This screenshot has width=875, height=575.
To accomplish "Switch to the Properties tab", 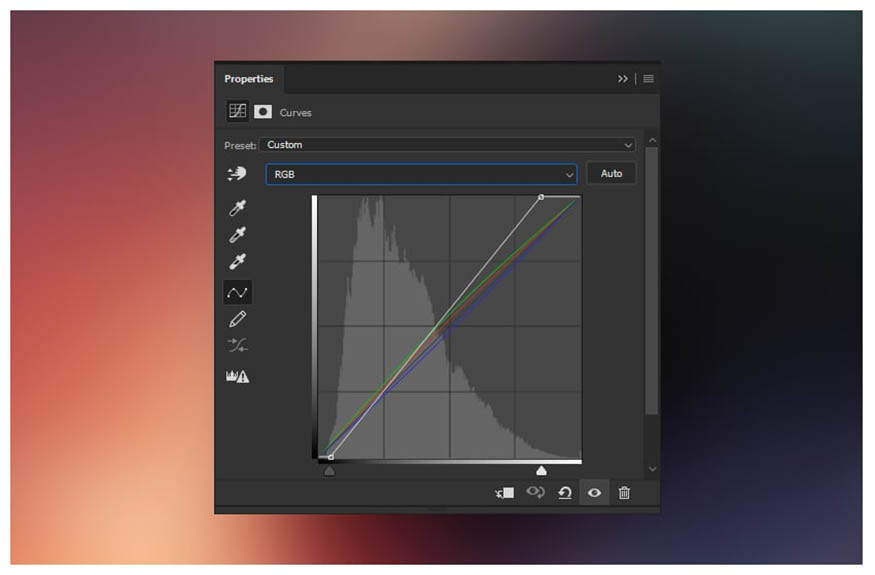I will [x=249, y=79].
